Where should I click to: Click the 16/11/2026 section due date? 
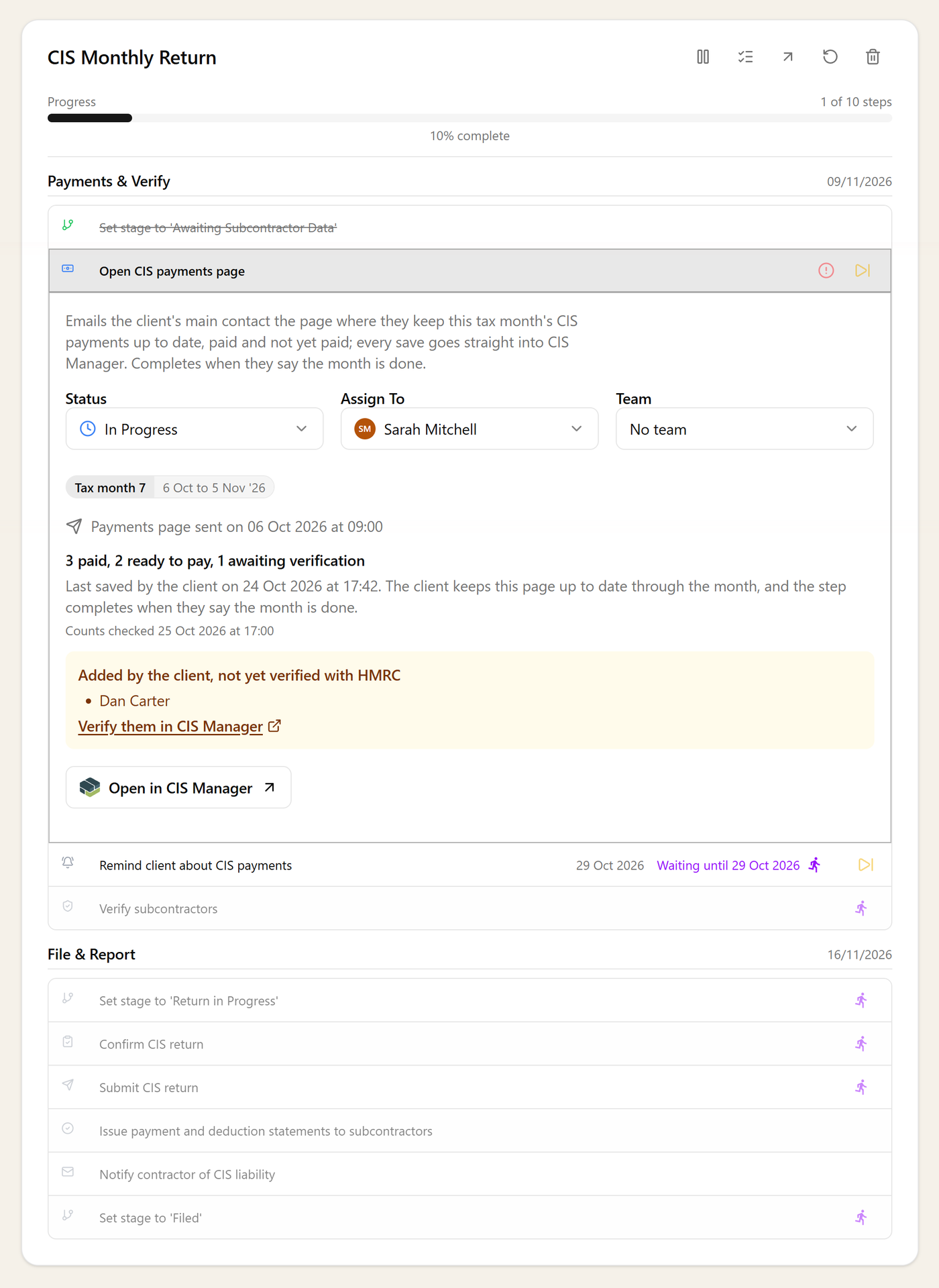point(859,955)
